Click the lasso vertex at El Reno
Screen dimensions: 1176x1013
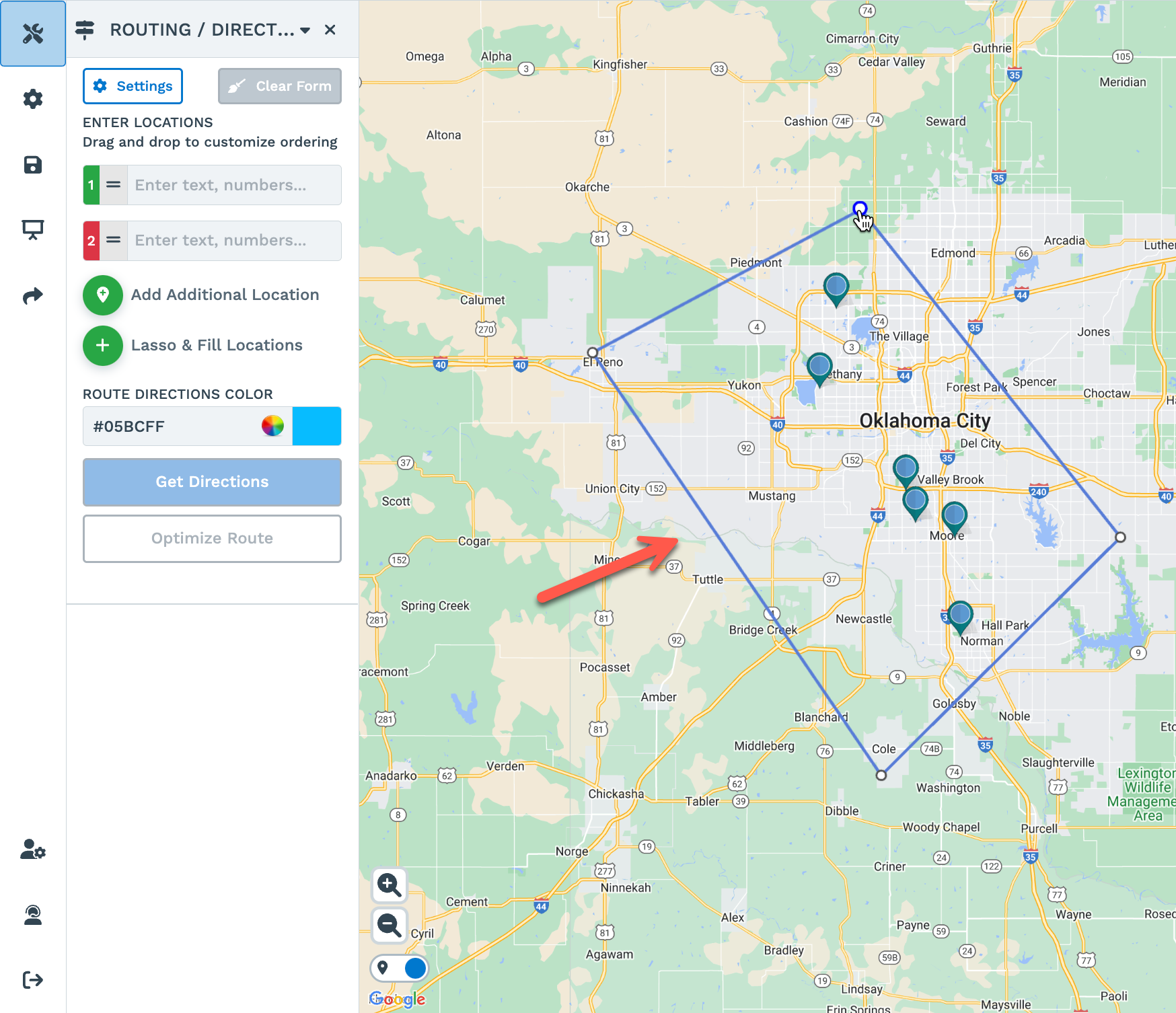[x=593, y=352]
